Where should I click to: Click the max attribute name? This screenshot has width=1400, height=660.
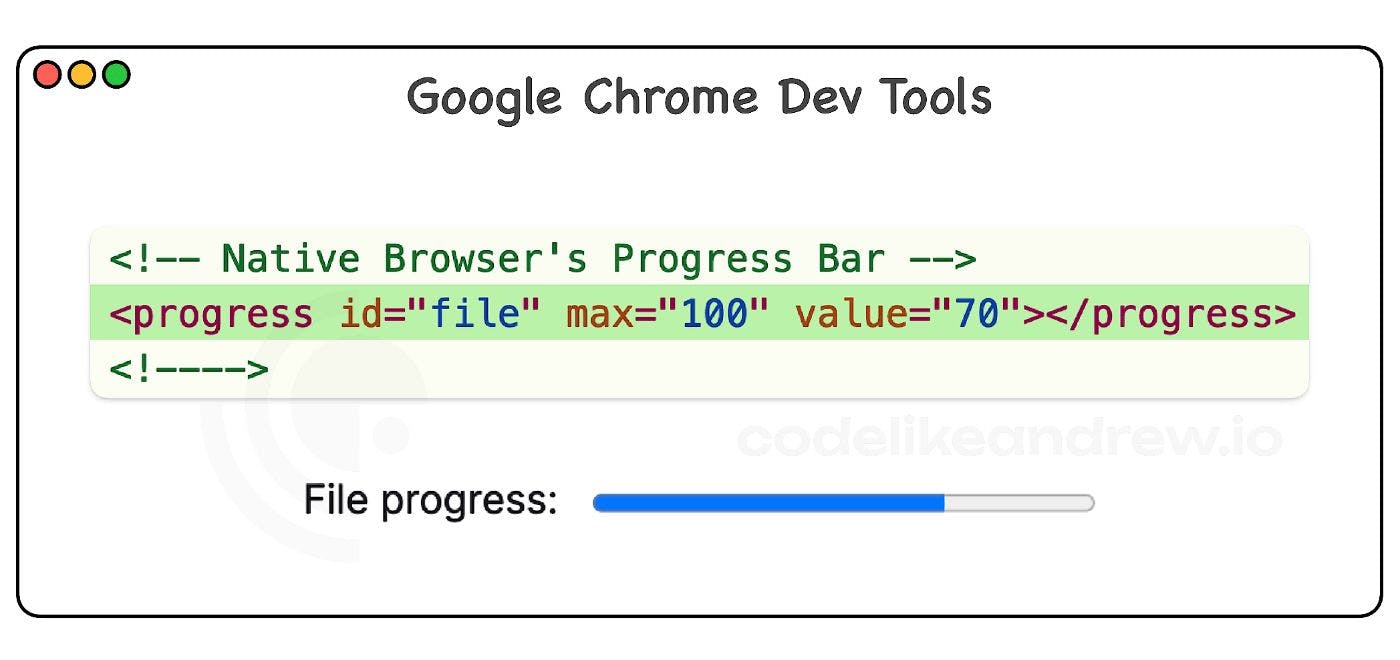(x=601, y=315)
